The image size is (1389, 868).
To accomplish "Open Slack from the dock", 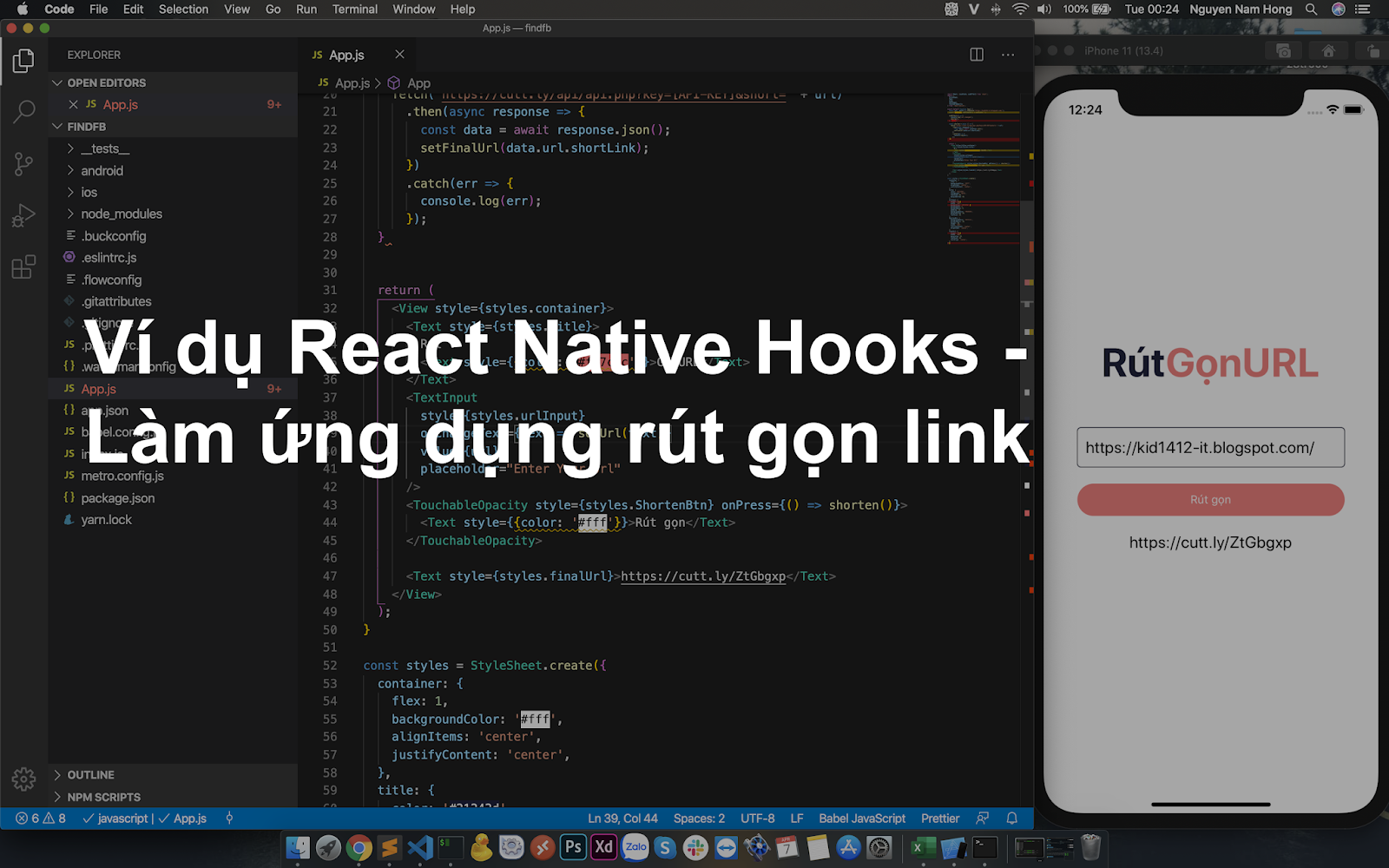I will tap(695, 847).
